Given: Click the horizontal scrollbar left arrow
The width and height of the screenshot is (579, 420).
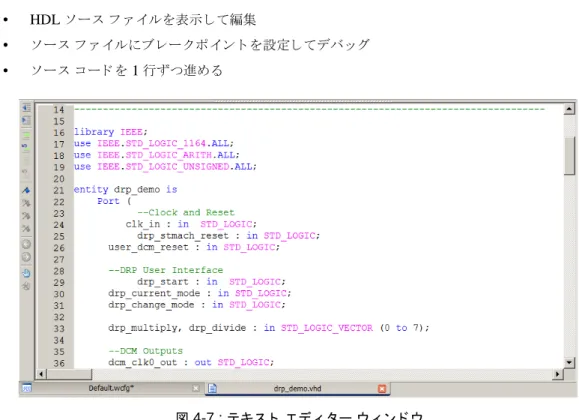Looking at the screenshot, I should click(41, 374).
